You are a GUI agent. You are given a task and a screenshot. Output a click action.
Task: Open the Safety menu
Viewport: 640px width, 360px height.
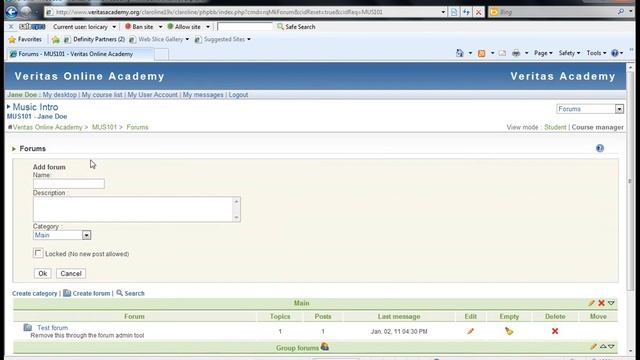569,53
